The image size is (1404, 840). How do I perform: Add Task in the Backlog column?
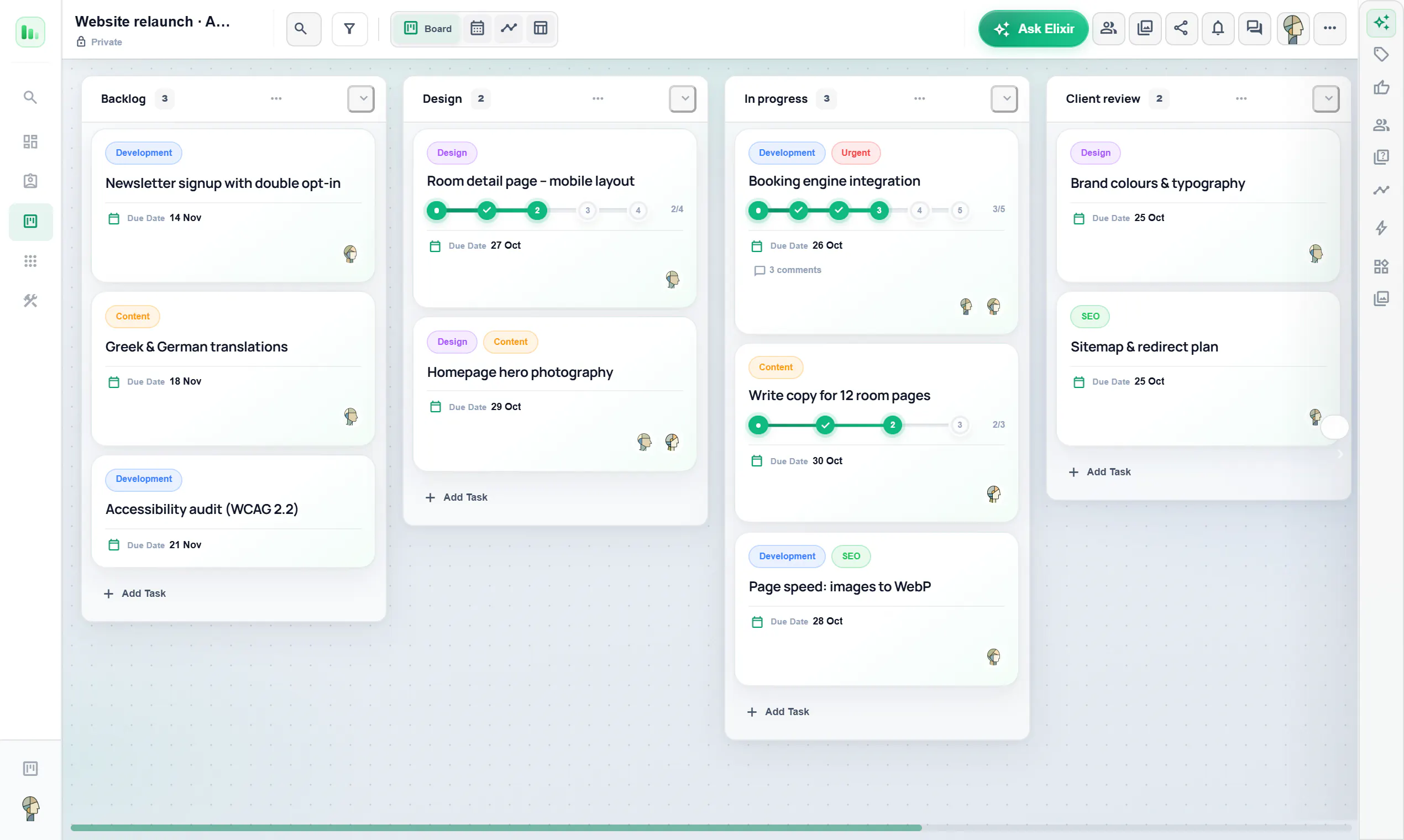click(x=135, y=593)
